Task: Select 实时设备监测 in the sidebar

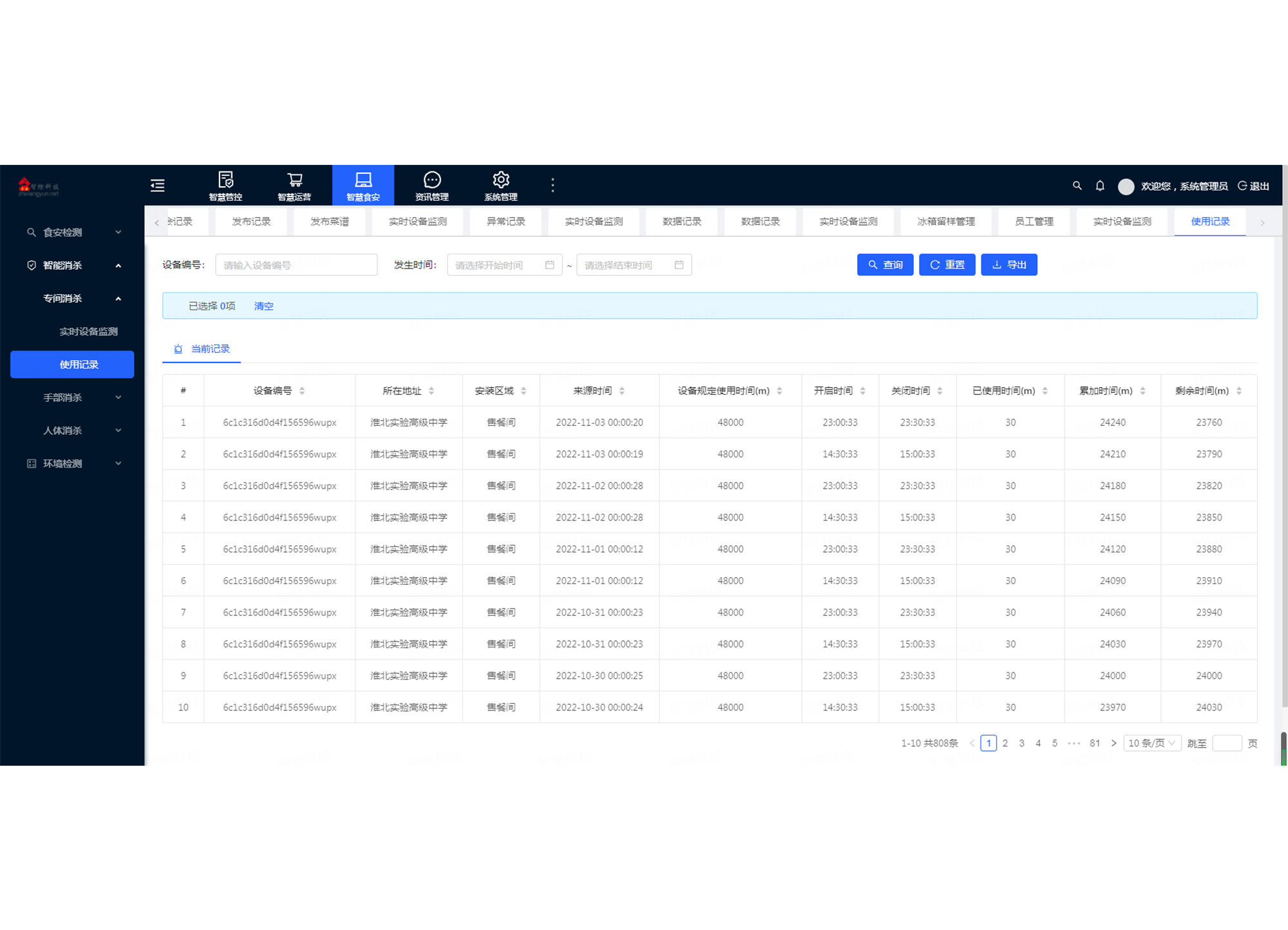Action: tap(88, 332)
